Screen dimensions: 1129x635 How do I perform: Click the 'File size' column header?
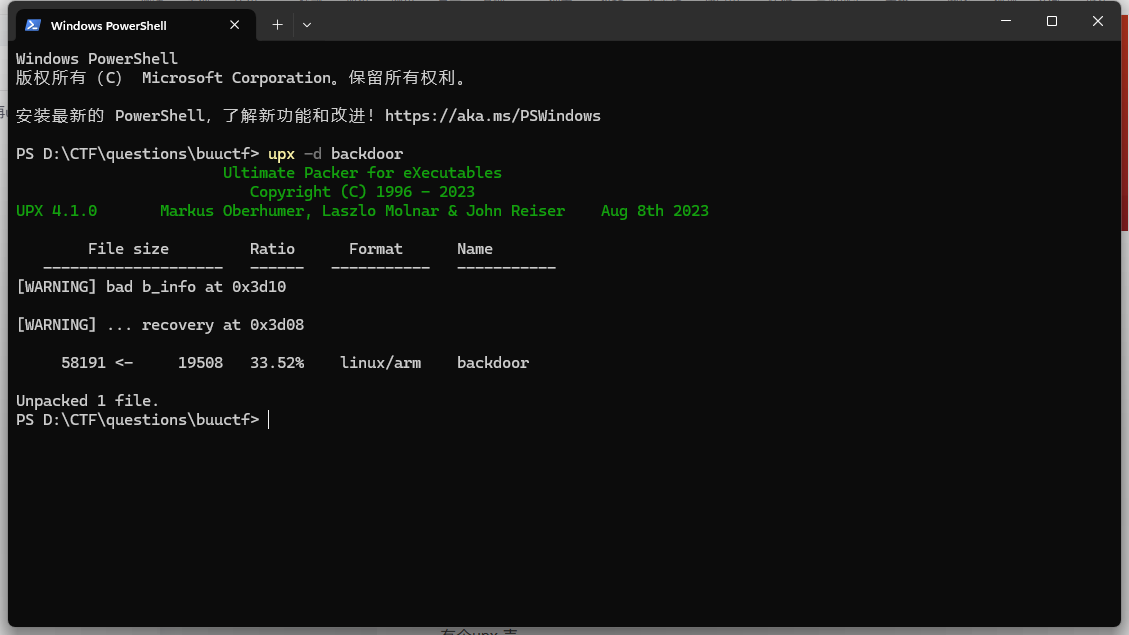click(128, 249)
